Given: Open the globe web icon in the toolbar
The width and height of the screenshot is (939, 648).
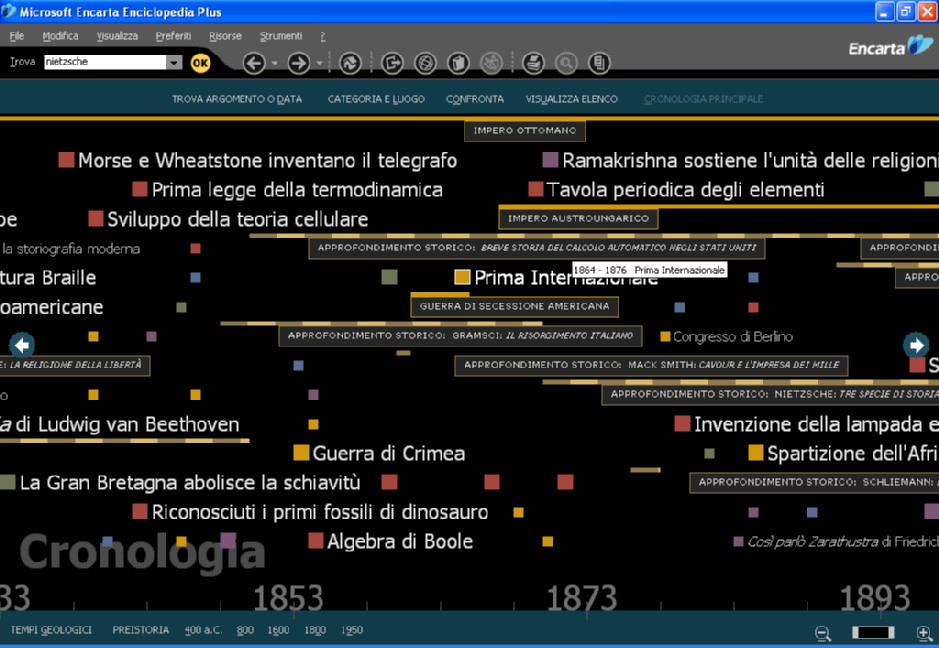Looking at the screenshot, I should click(425, 62).
